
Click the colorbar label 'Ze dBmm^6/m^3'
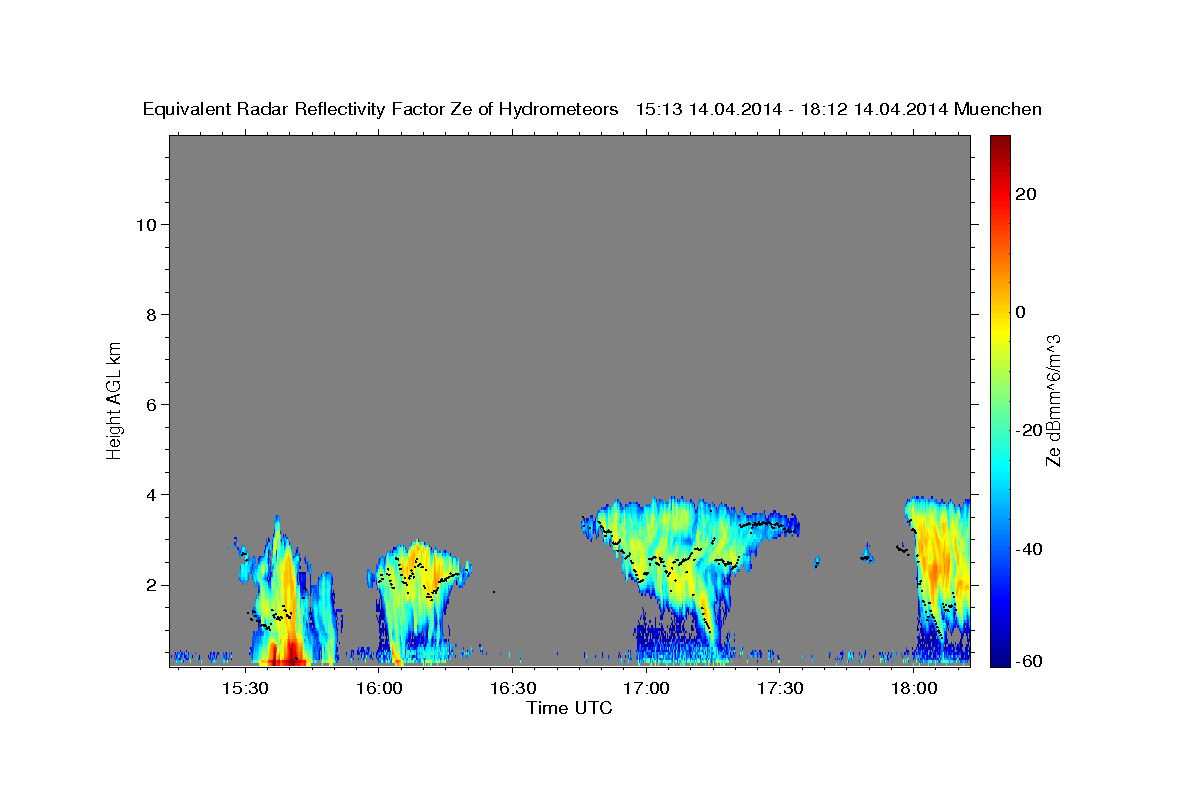(1053, 401)
